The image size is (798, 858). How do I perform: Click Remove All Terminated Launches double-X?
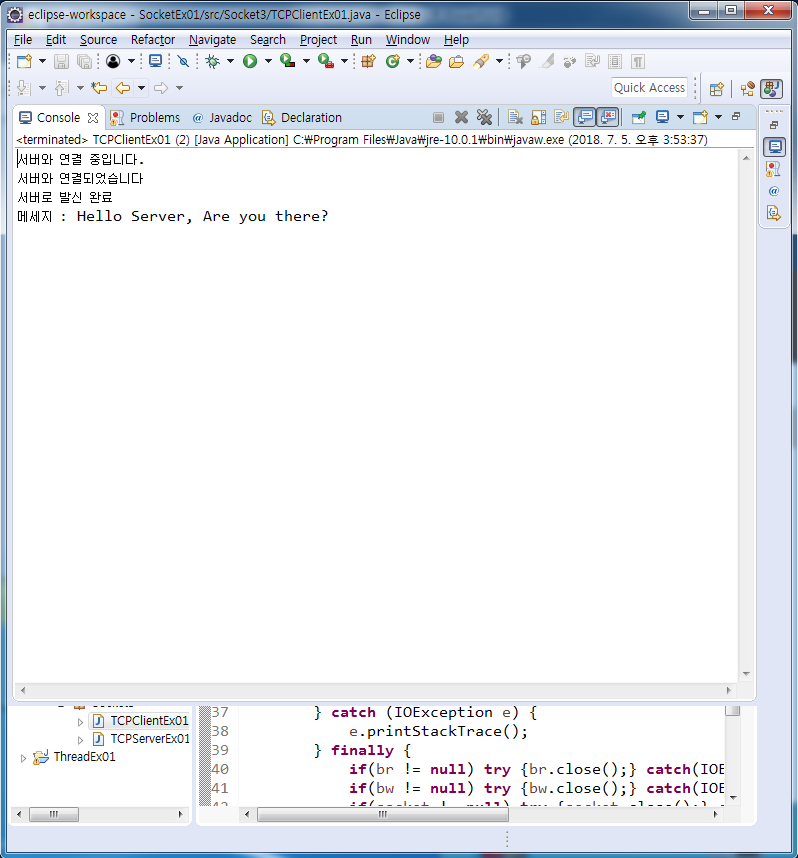click(x=484, y=117)
